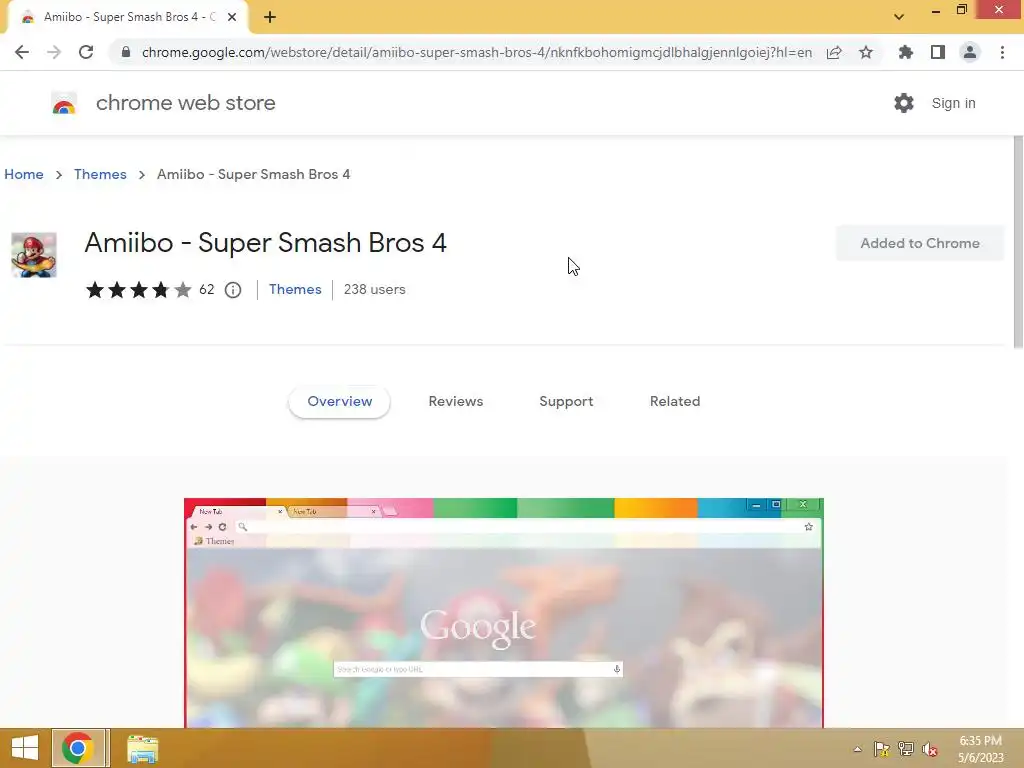The width and height of the screenshot is (1024, 768).
Task: Open the network tray icon
Action: (x=906, y=749)
